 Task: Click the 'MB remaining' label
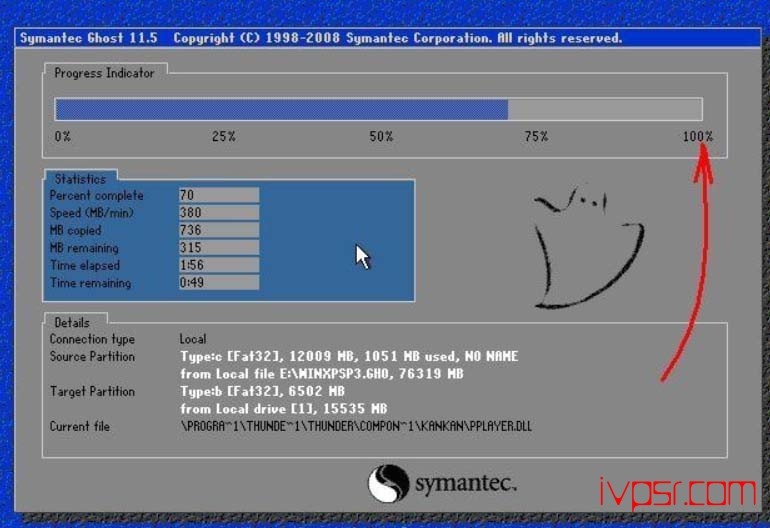pos(84,248)
